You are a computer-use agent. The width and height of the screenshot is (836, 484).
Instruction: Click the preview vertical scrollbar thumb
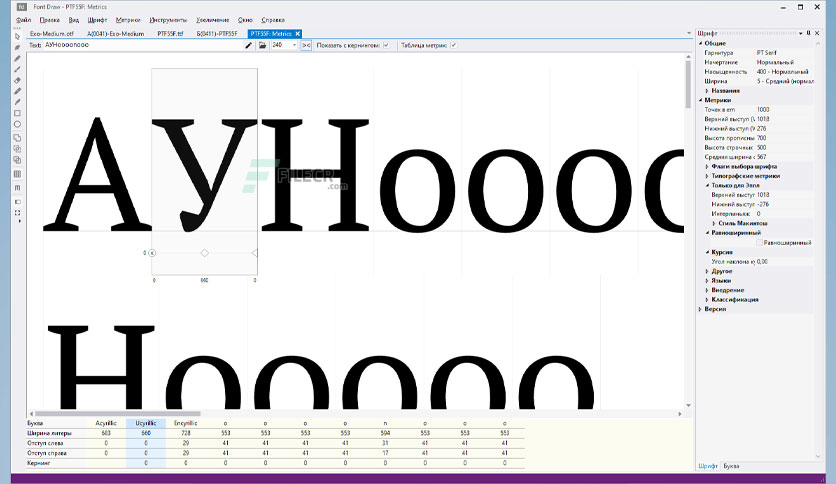688,84
